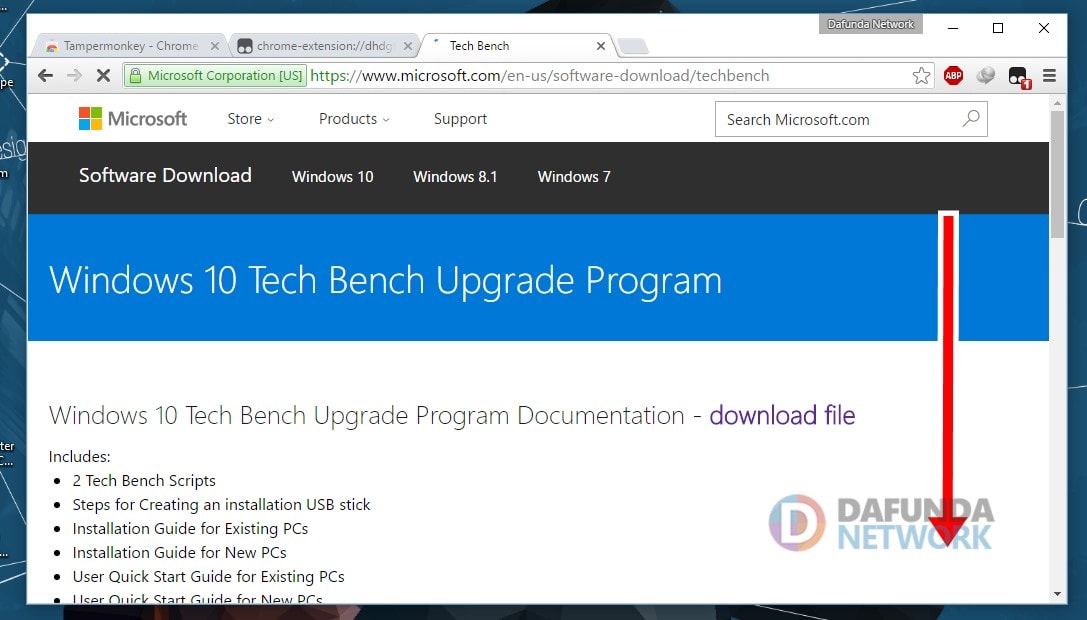Image resolution: width=1087 pixels, height=620 pixels.
Task: Open the Tampermonkey extension icon in toolbar
Action: point(1017,76)
